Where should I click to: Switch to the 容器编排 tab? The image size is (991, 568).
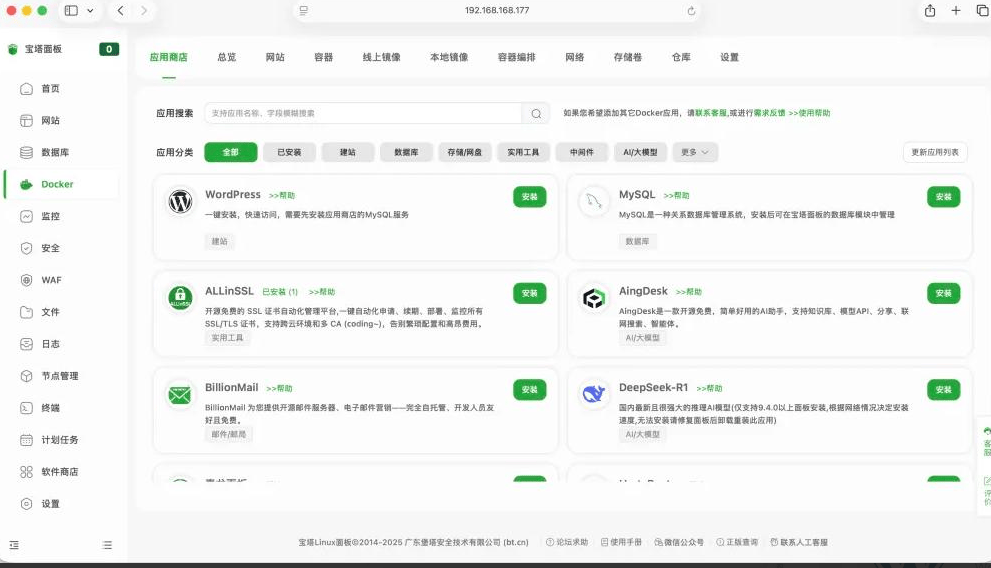(x=516, y=57)
